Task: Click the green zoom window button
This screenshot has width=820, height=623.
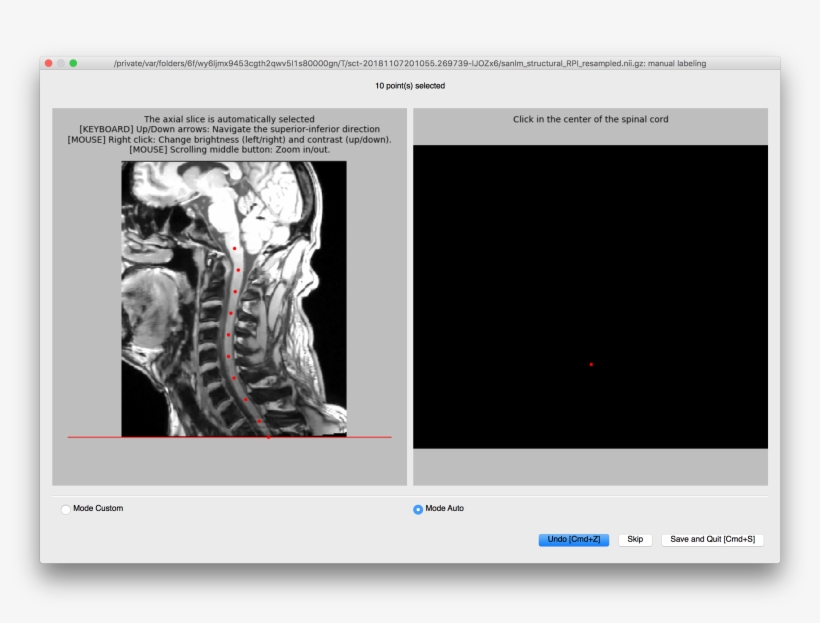Action: [x=73, y=63]
